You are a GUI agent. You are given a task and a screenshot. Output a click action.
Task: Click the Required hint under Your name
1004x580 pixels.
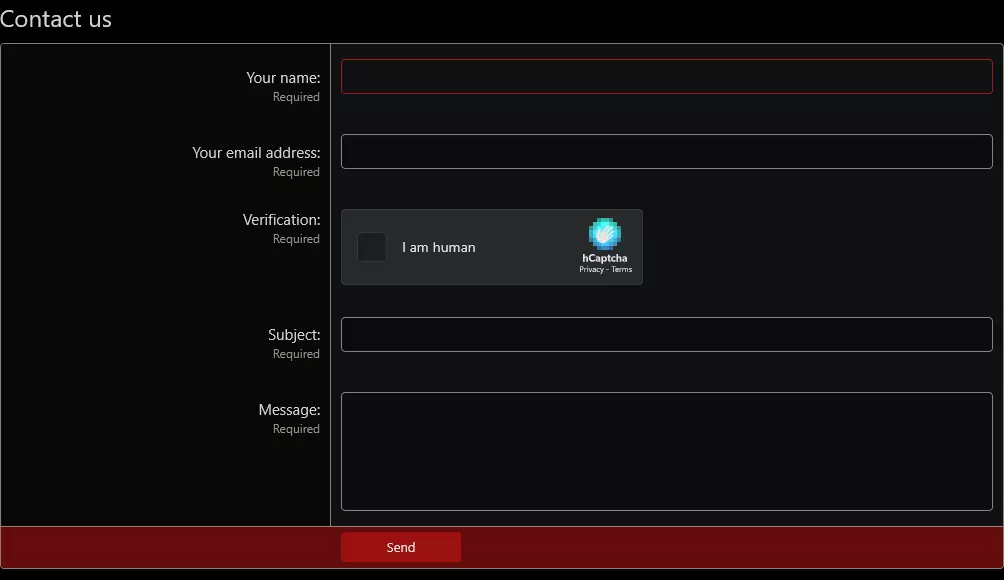pos(296,97)
